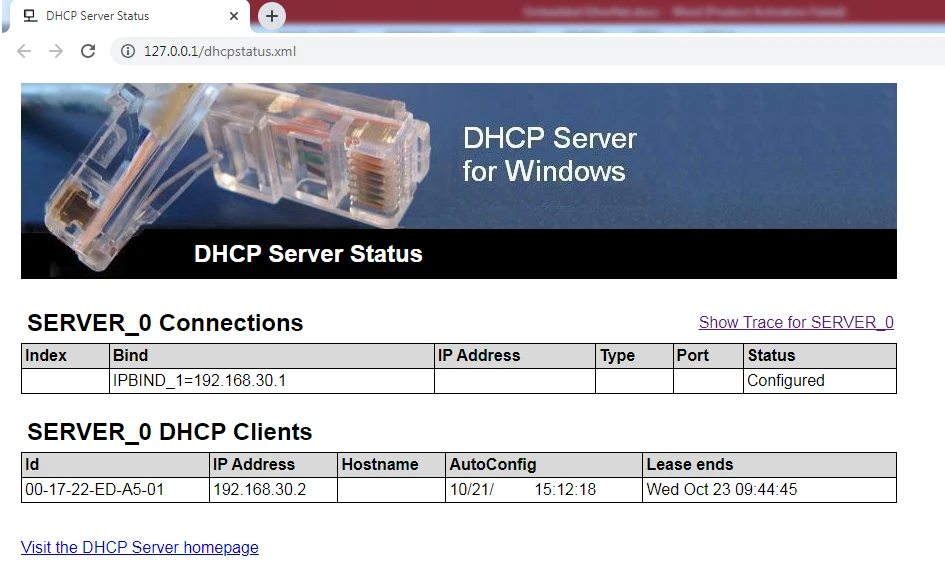The width and height of the screenshot is (945, 570).
Task: Click the browser back arrow
Action: click(24, 51)
